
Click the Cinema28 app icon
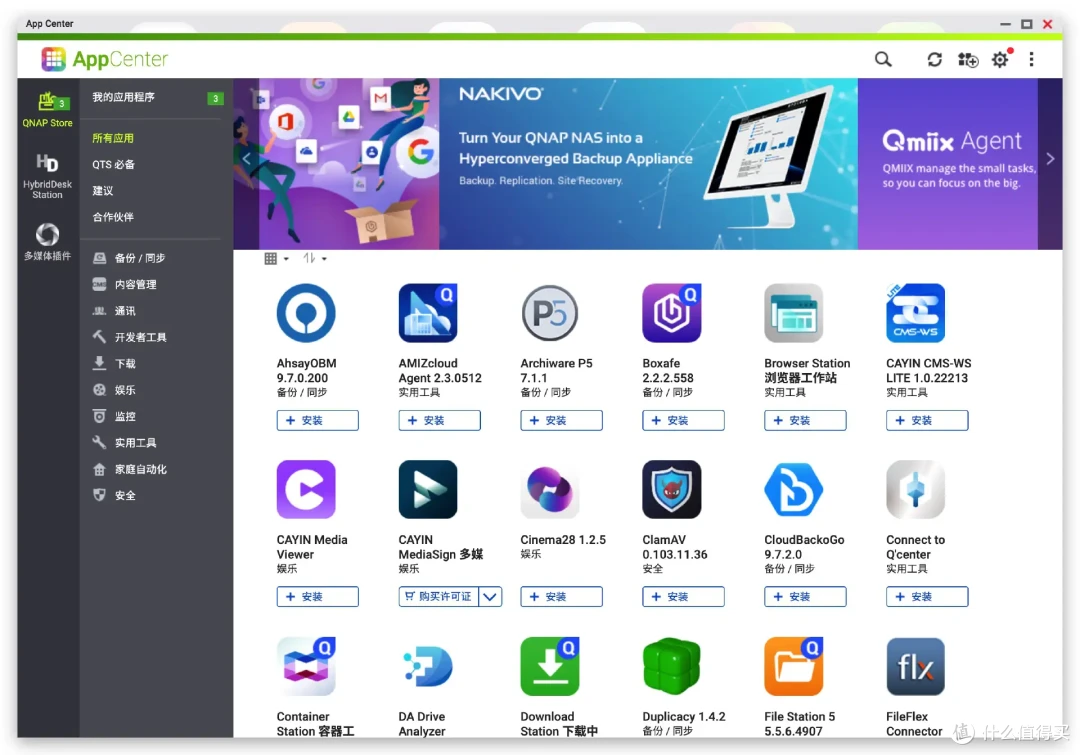tap(550, 489)
